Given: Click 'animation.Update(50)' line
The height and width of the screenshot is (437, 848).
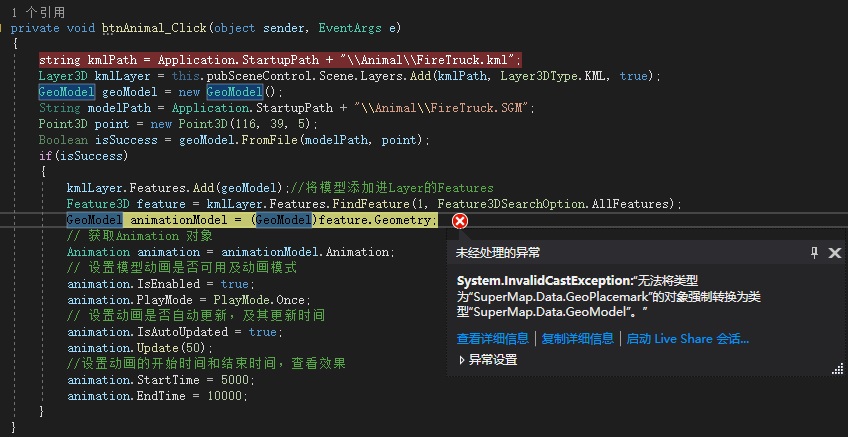Looking at the screenshot, I should point(140,348).
